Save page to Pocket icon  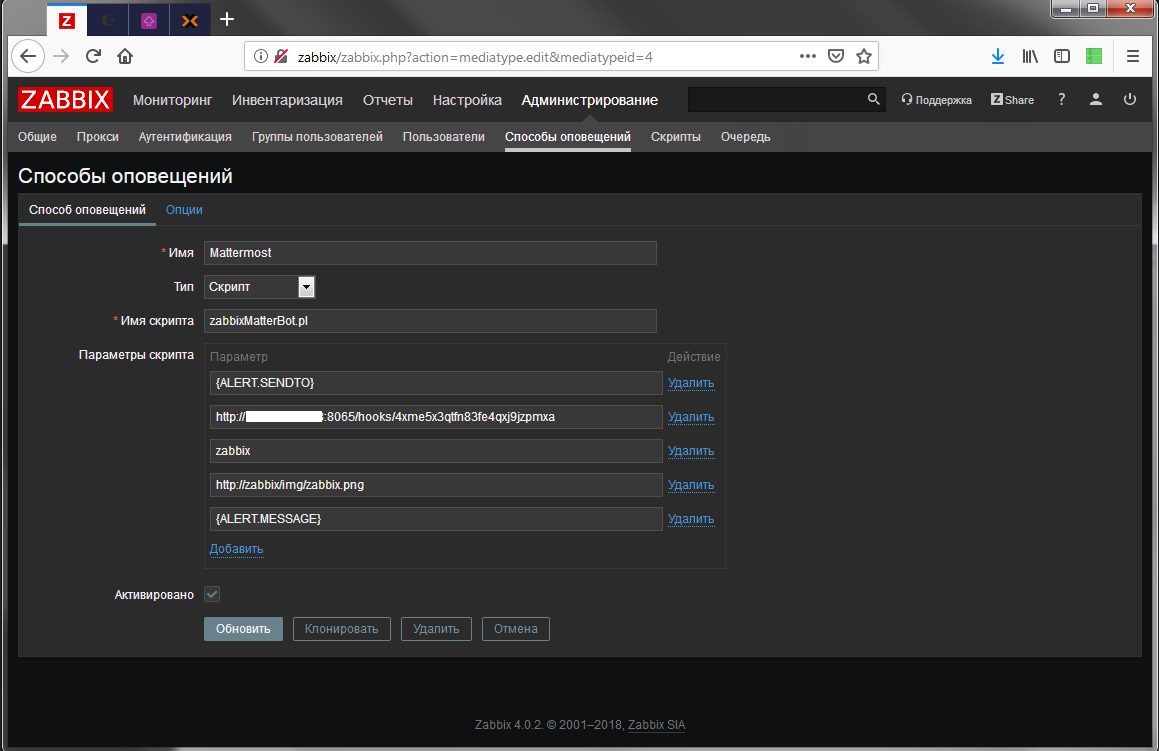click(x=836, y=56)
